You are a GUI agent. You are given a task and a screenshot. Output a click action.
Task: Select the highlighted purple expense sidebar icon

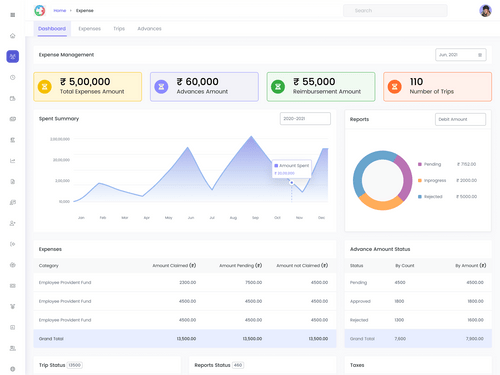tap(13, 56)
